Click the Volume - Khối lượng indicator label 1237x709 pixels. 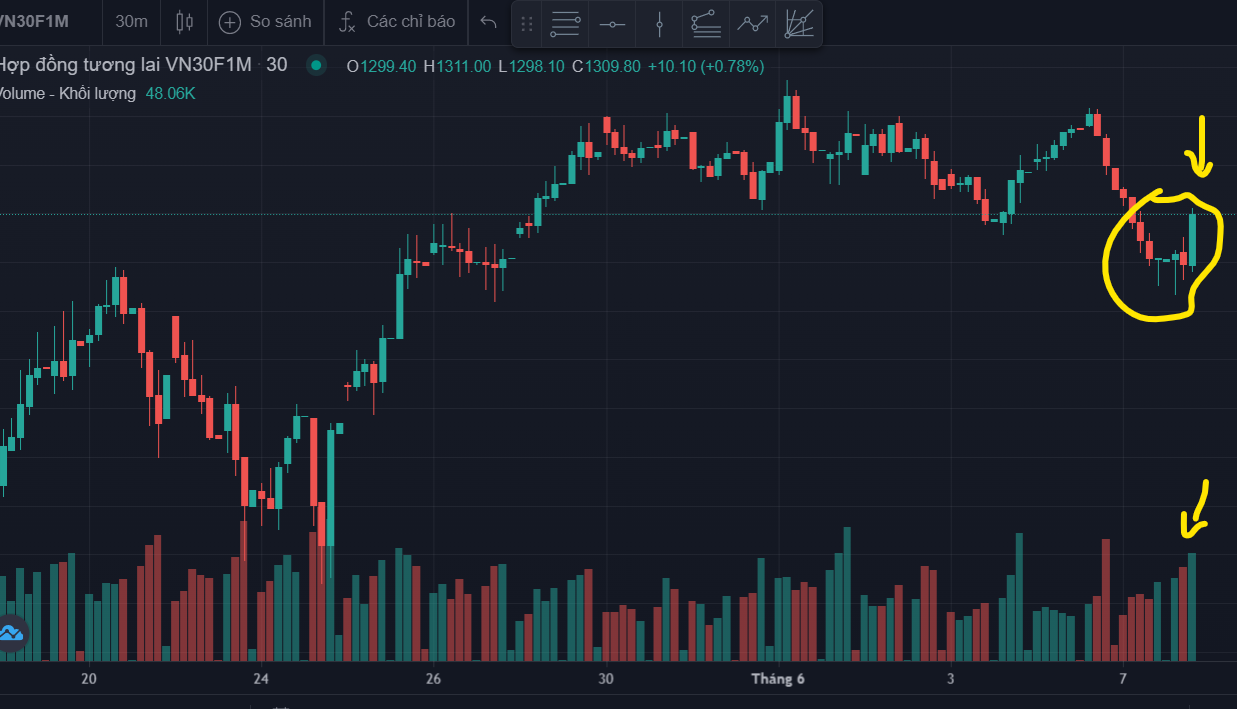(x=67, y=93)
